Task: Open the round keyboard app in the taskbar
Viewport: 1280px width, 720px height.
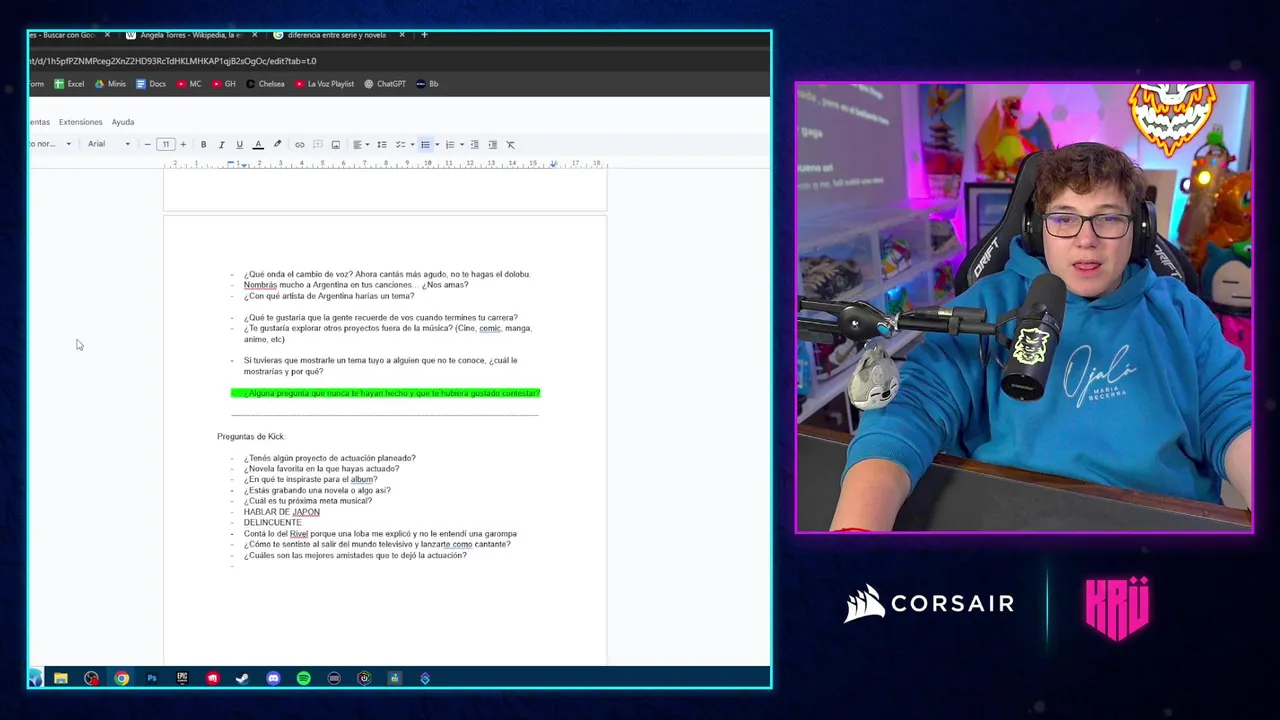Action: tap(334, 678)
